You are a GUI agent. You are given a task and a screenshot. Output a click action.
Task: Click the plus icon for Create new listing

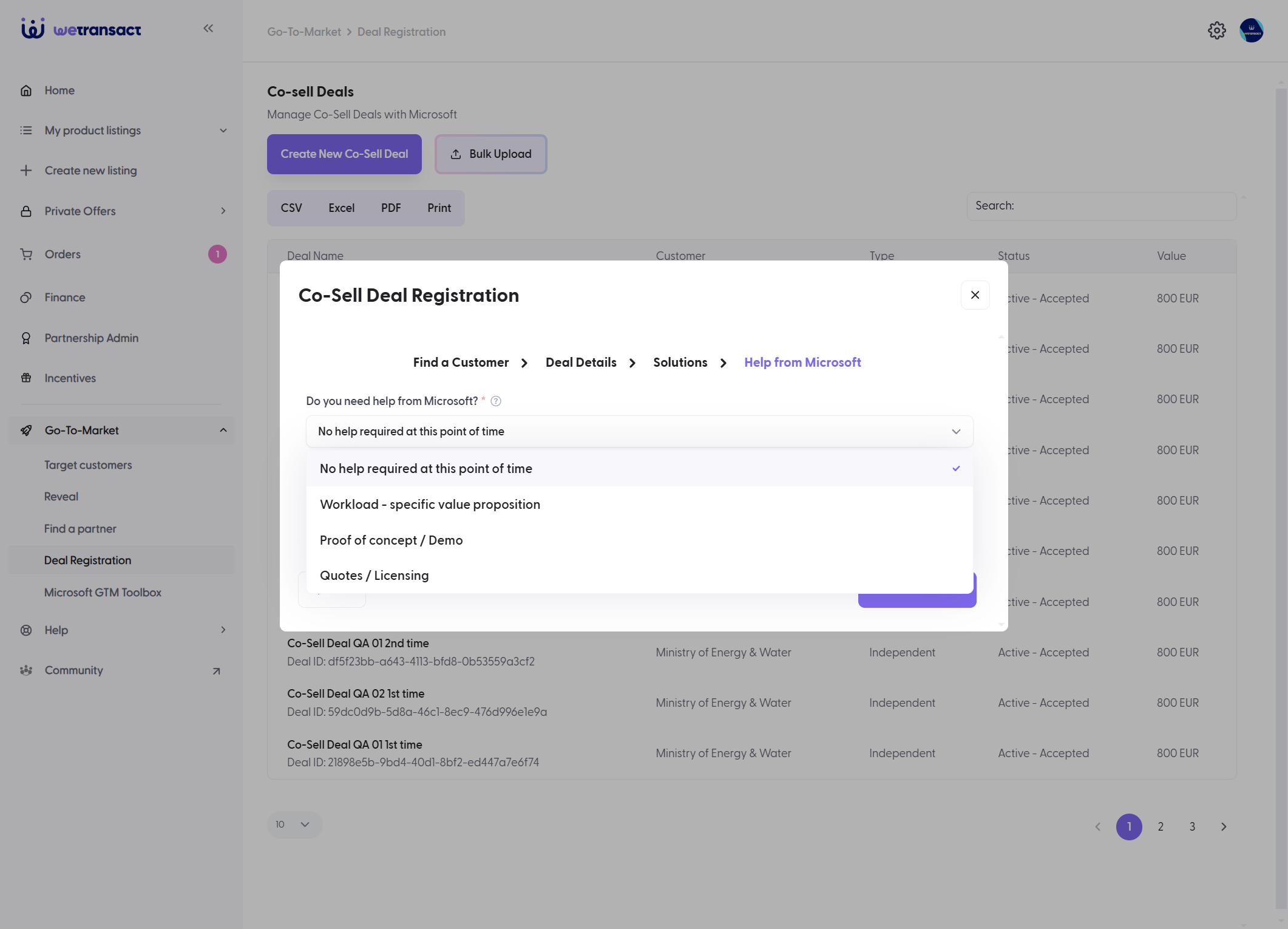click(26, 171)
